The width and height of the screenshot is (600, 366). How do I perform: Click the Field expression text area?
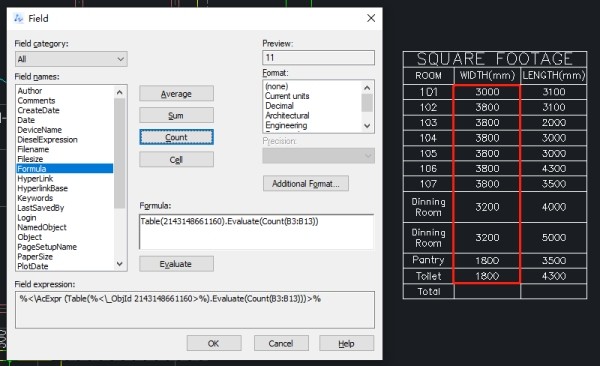click(195, 310)
